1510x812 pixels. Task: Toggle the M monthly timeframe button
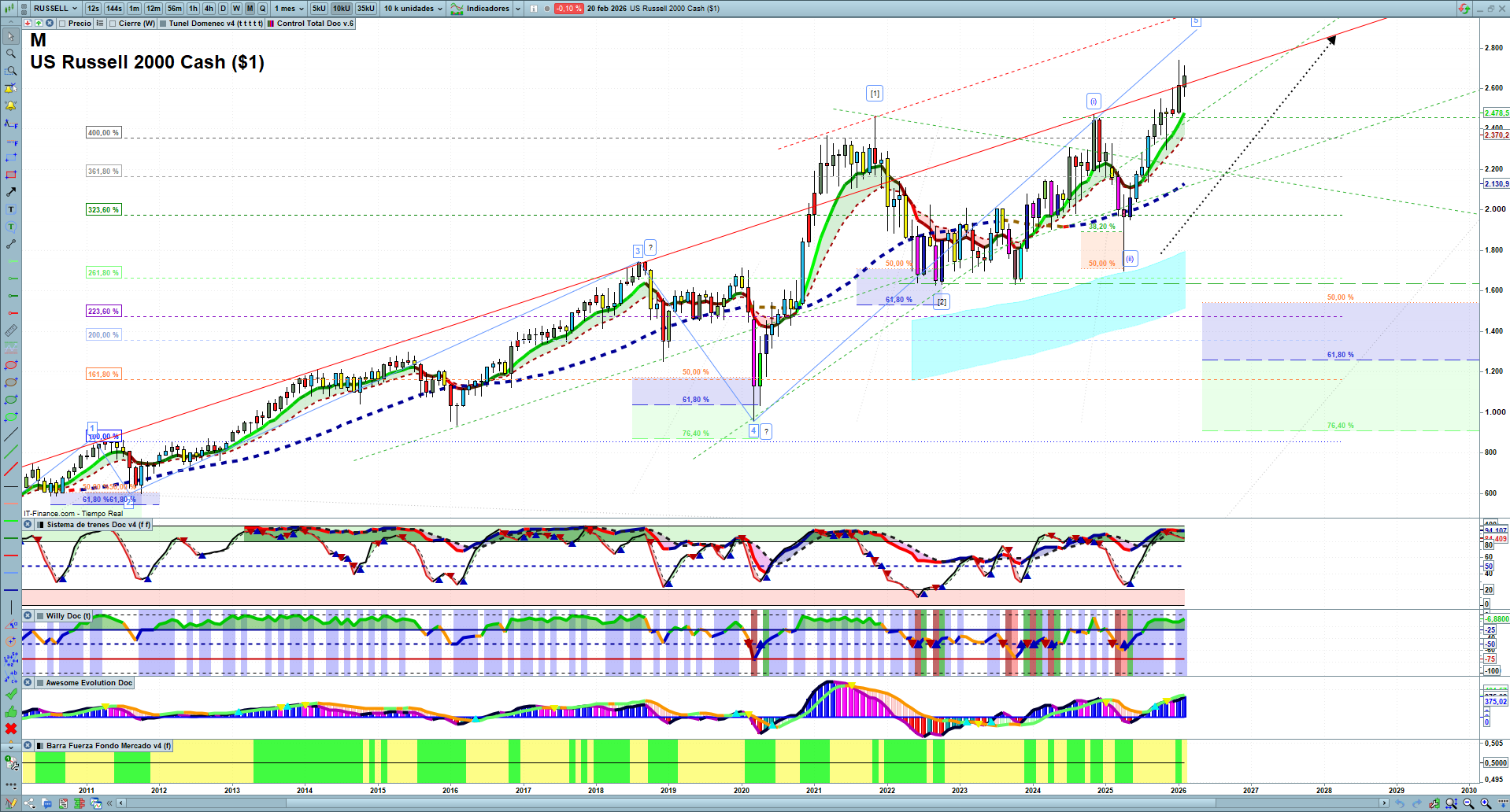point(250,9)
